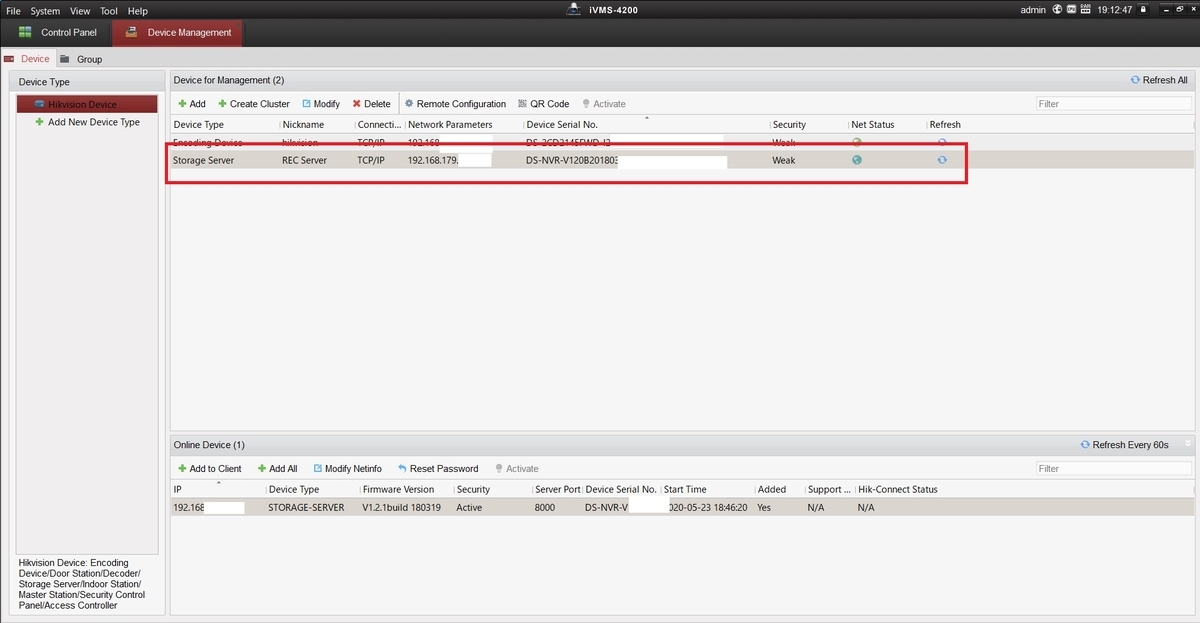Open the View menu
Image resolution: width=1200 pixels, height=623 pixels.
click(x=80, y=11)
